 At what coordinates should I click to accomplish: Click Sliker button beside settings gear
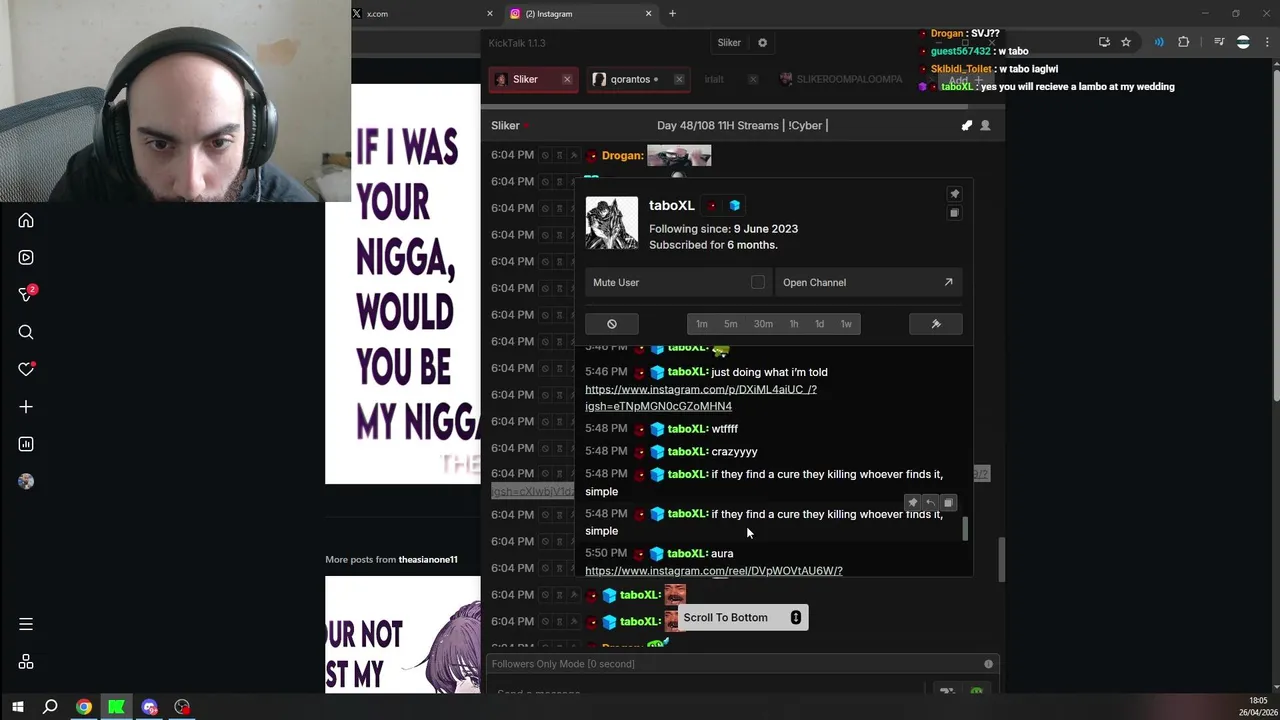click(x=729, y=43)
